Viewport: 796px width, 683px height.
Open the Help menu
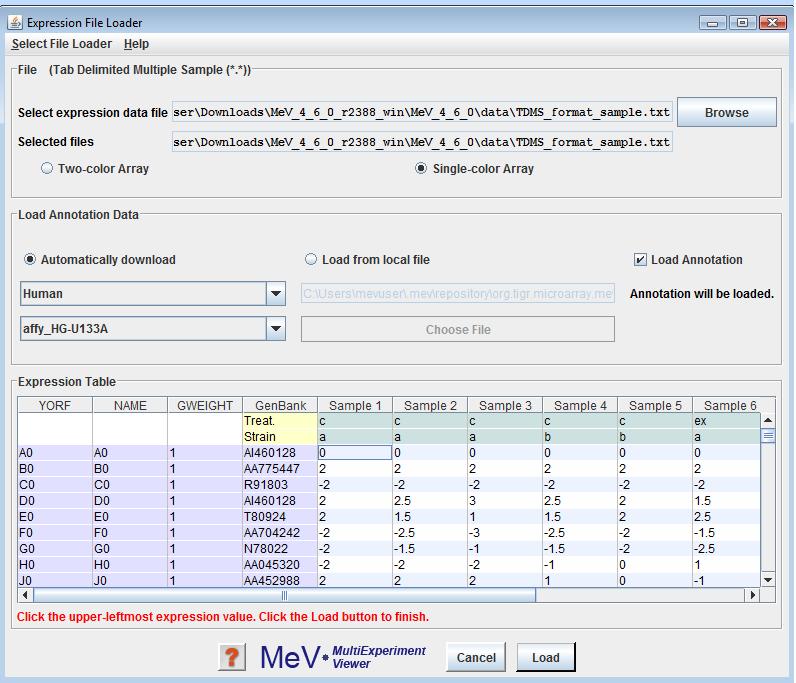click(x=136, y=44)
